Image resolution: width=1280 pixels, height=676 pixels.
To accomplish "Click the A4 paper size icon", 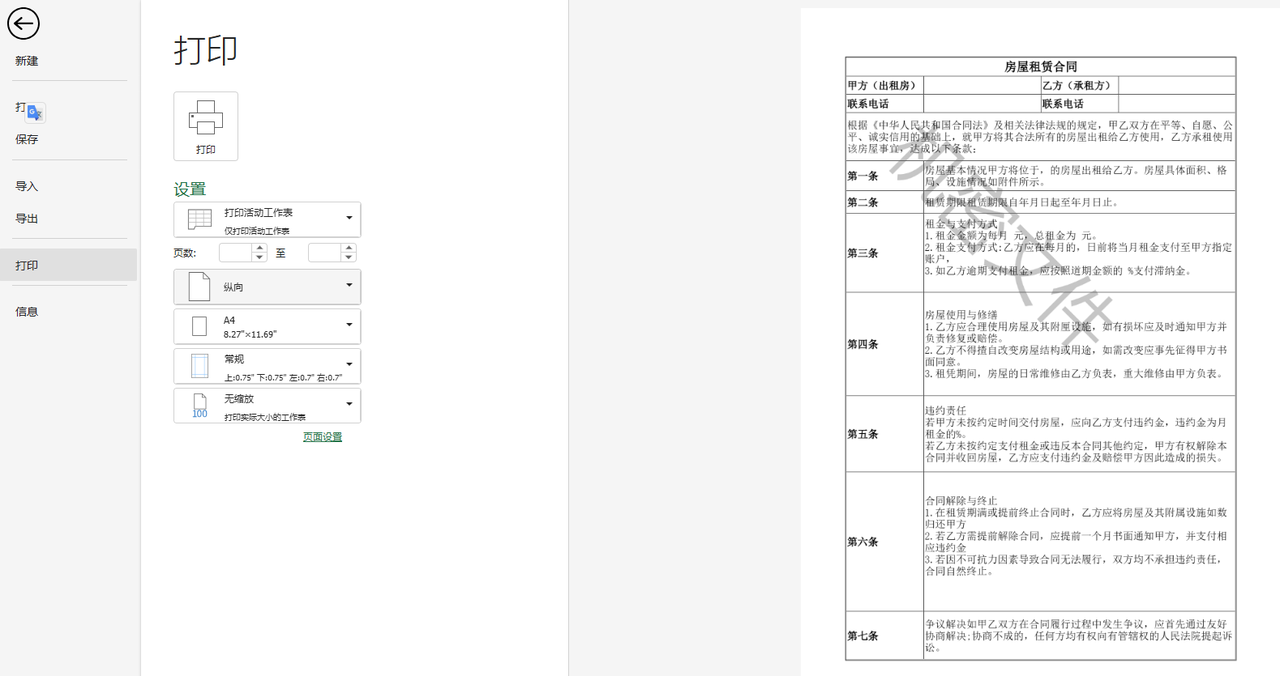I will [200, 326].
